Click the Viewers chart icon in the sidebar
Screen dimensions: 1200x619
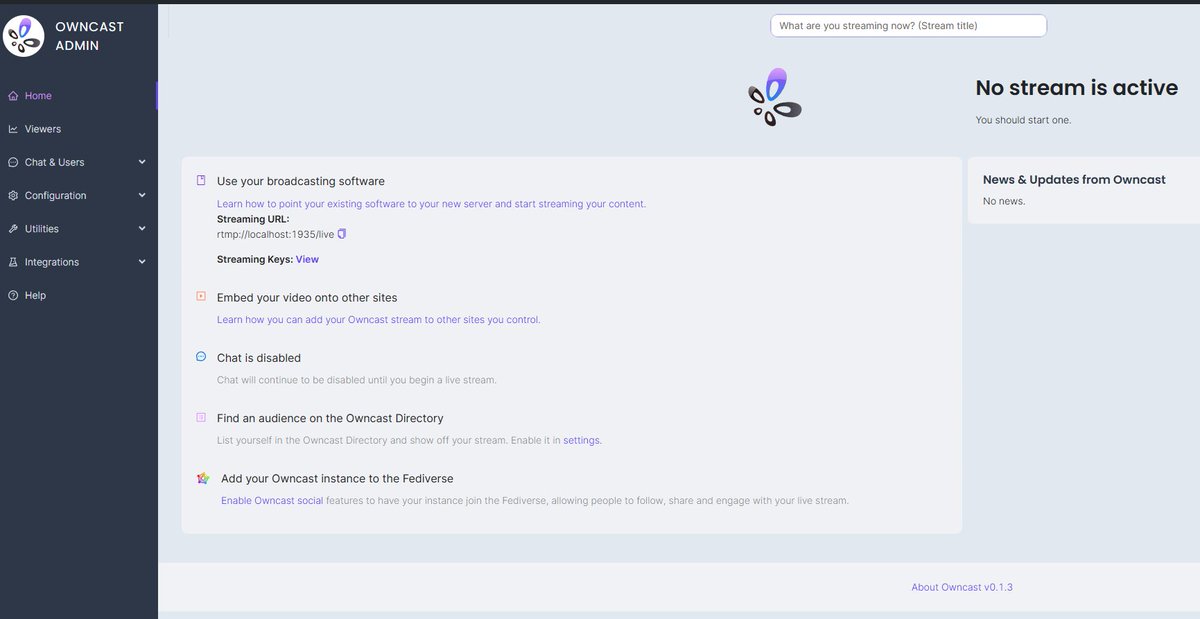pyautogui.click(x=13, y=129)
